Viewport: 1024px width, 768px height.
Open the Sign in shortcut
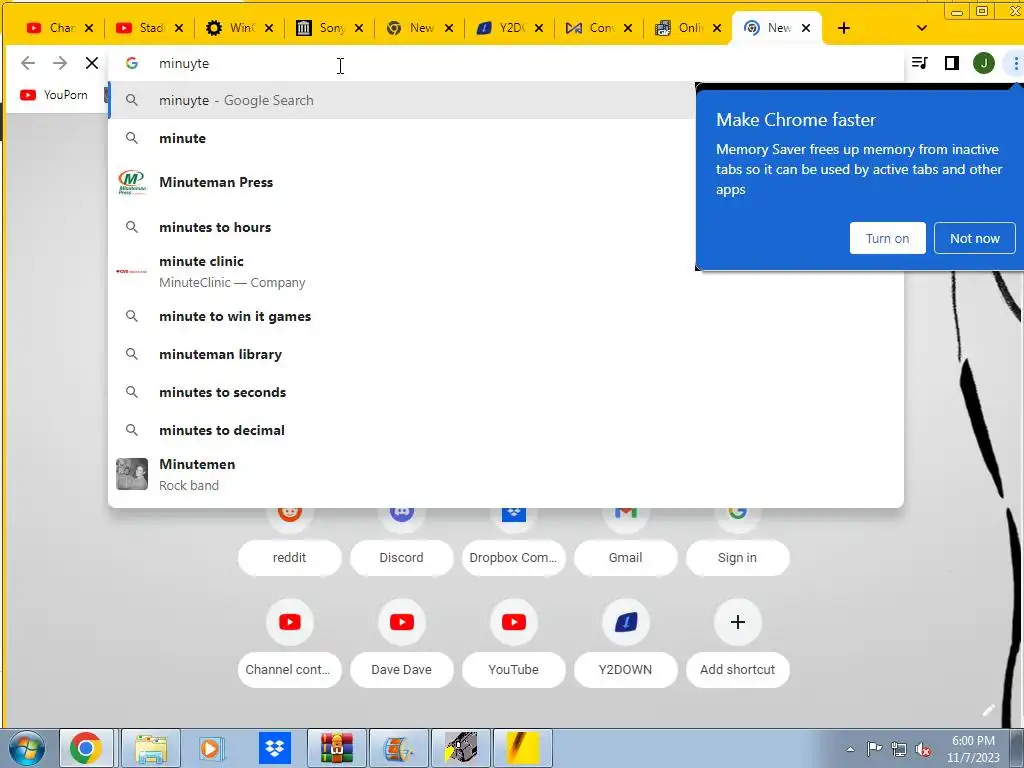(x=737, y=557)
